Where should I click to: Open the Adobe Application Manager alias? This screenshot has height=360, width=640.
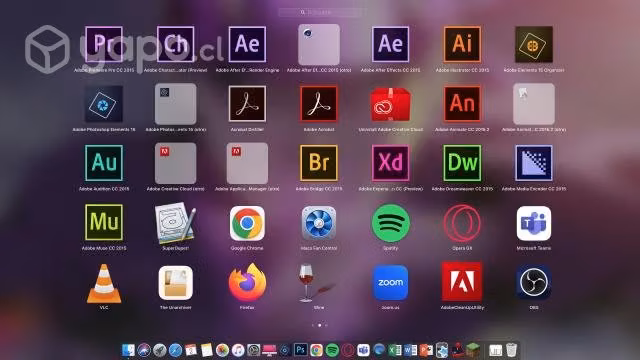(x=247, y=163)
